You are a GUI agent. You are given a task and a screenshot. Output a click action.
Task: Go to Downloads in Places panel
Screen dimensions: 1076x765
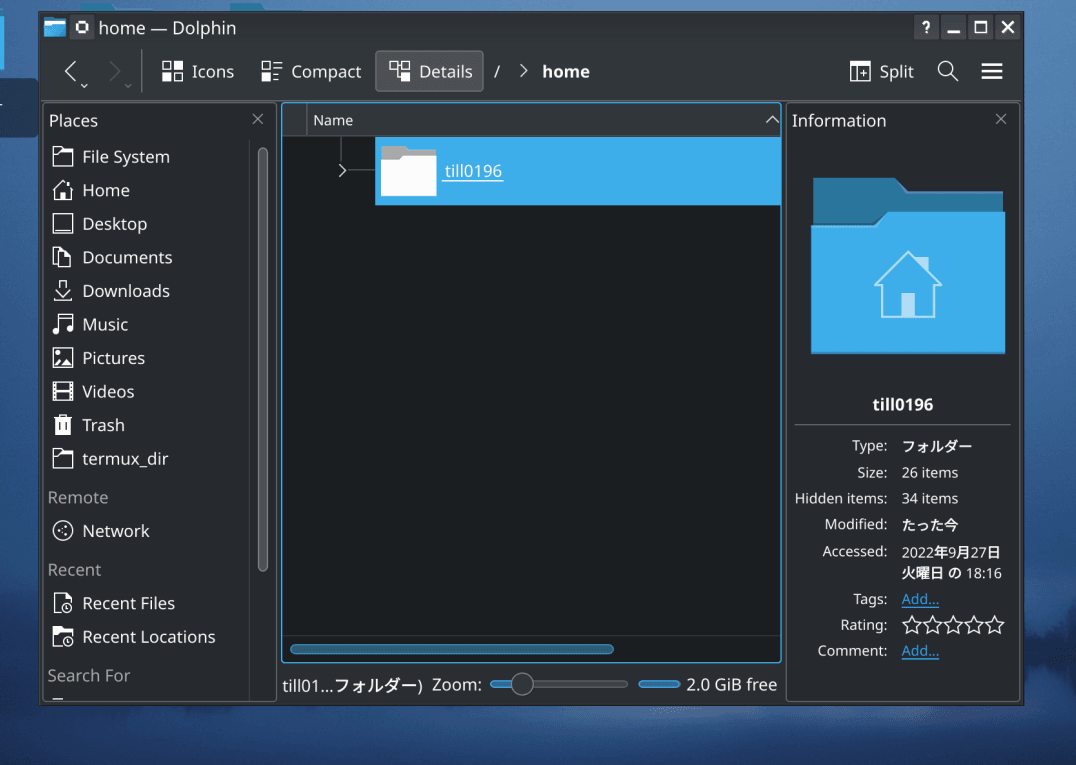coord(125,291)
